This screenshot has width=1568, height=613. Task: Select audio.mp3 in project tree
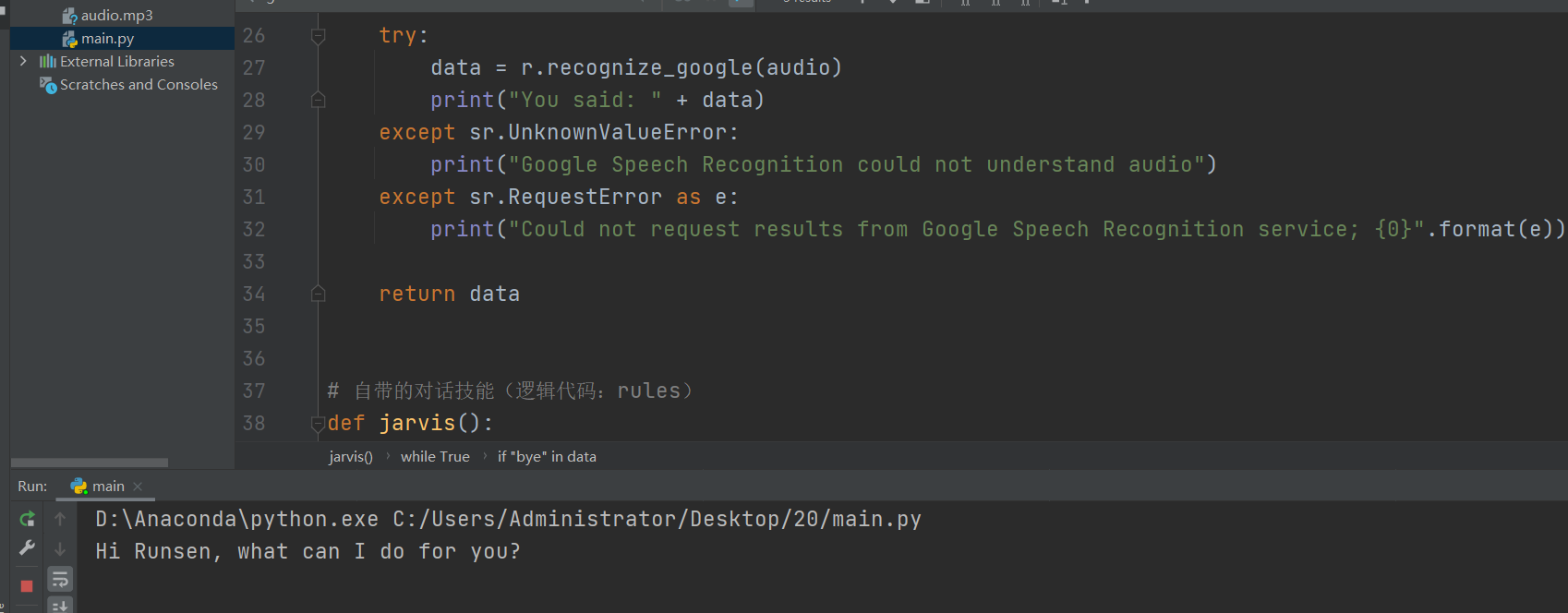pyautogui.click(x=116, y=16)
